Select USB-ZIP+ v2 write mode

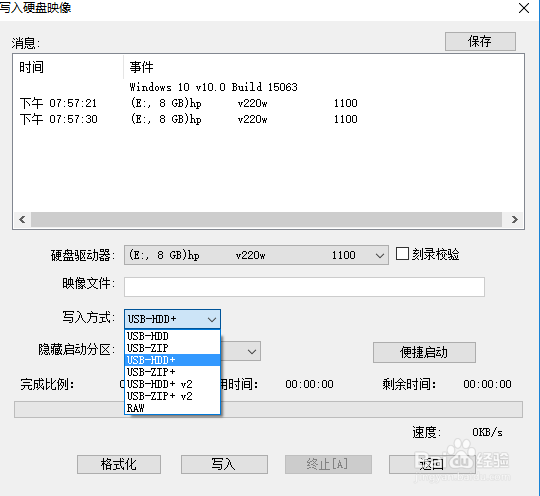pyautogui.click(x=172, y=396)
